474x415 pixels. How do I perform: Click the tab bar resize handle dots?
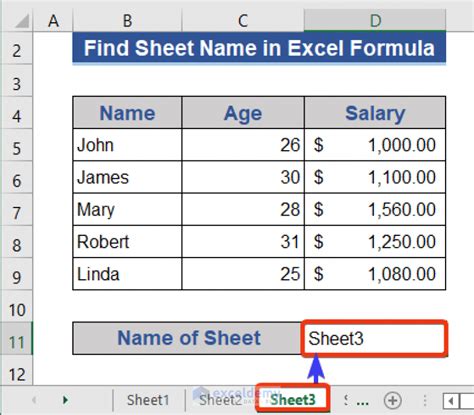(x=425, y=400)
